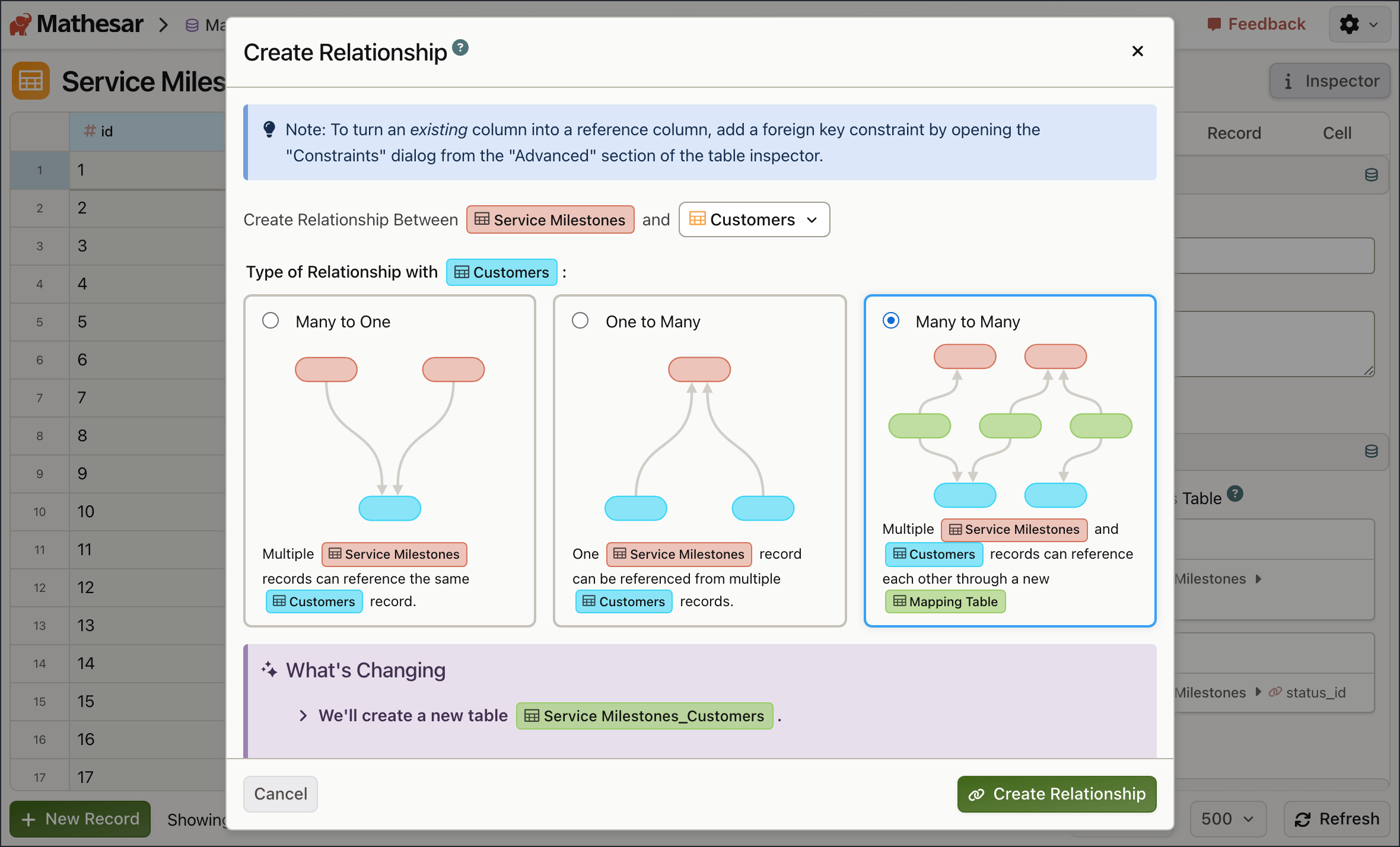Screen dimensions: 1400x847
Task: Click the status_id link icon in inspector
Action: click(1275, 692)
